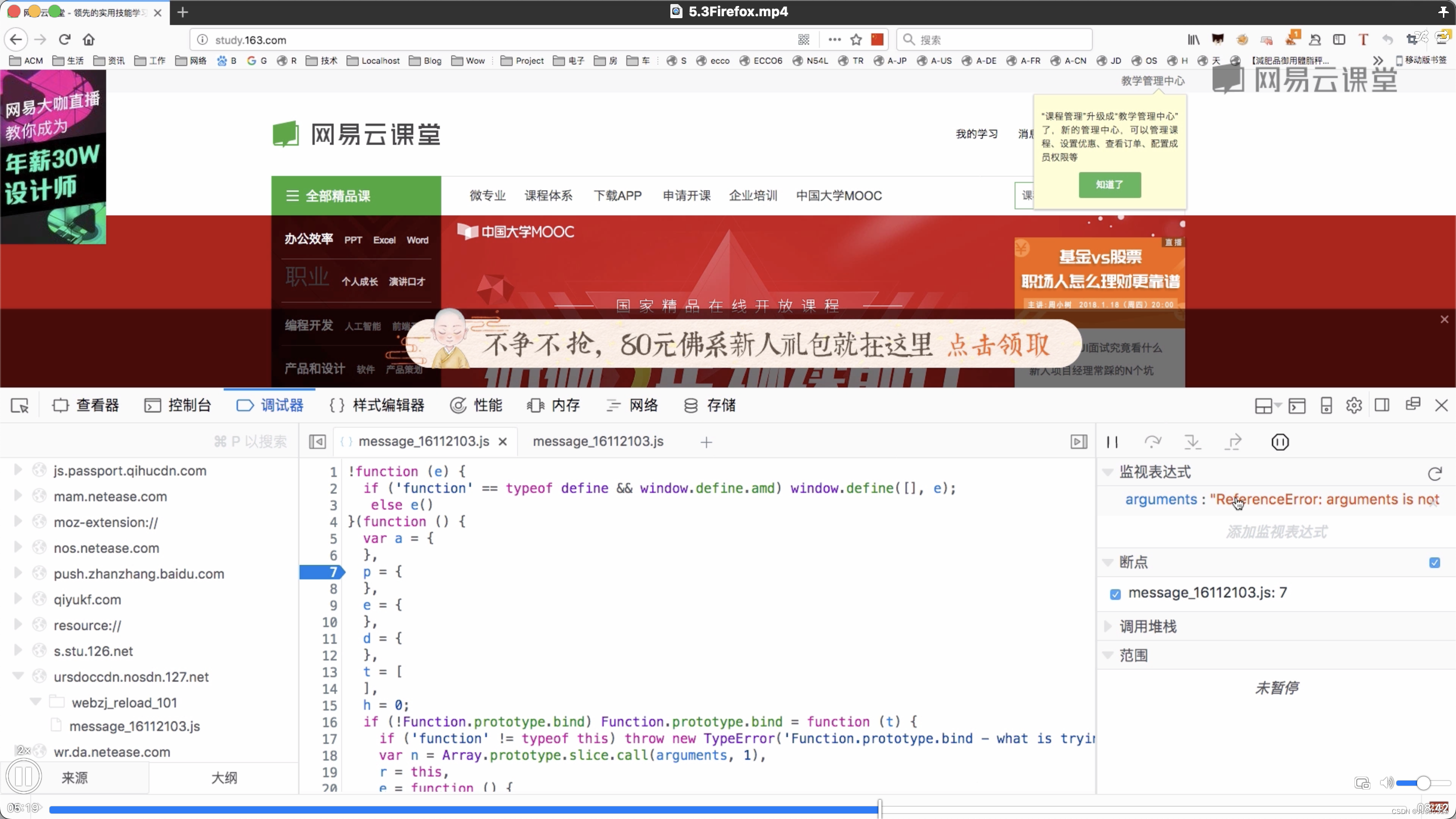Click the 全部精品课 green menu button
Viewport: 1456px width, 819px height.
356,196
